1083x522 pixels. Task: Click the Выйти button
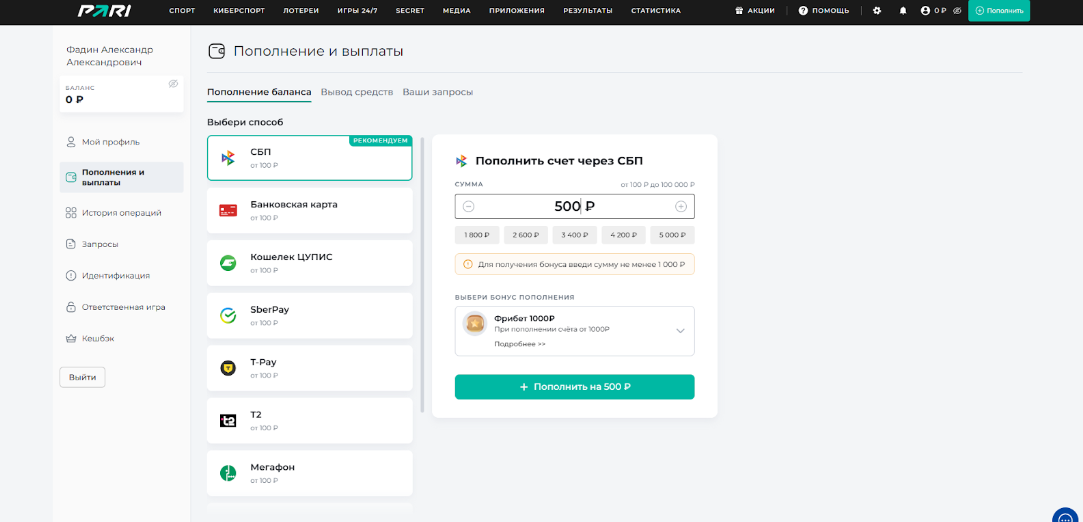click(x=82, y=378)
